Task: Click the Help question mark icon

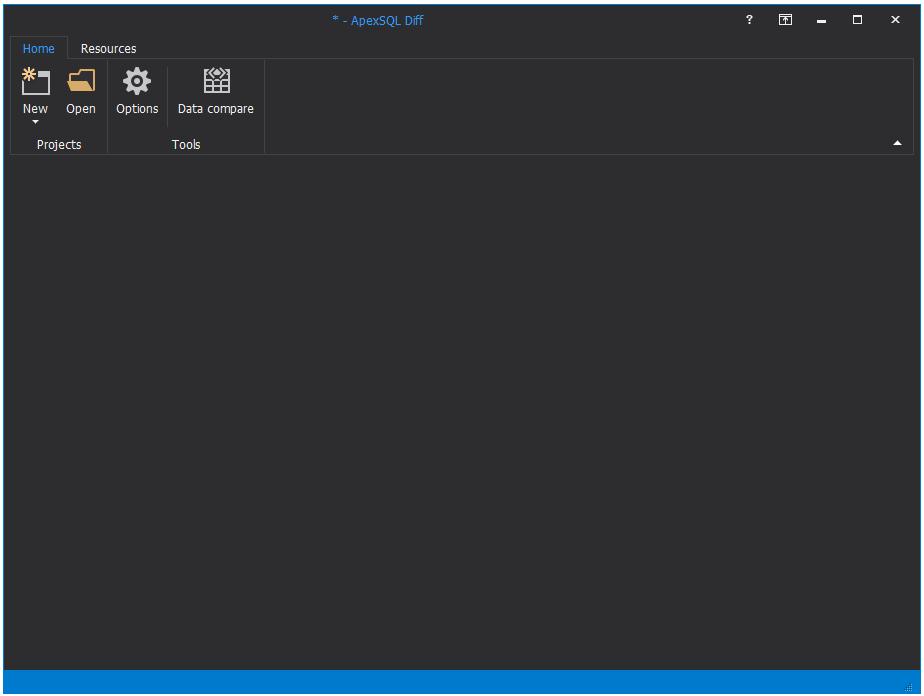Action: click(x=749, y=20)
